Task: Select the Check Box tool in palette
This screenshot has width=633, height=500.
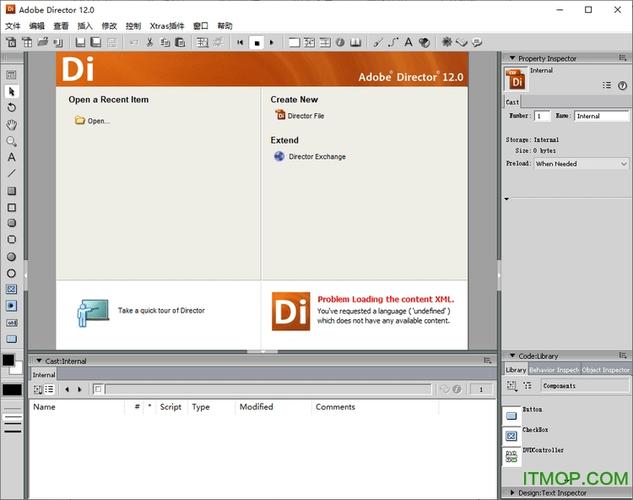Action: coord(11,289)
